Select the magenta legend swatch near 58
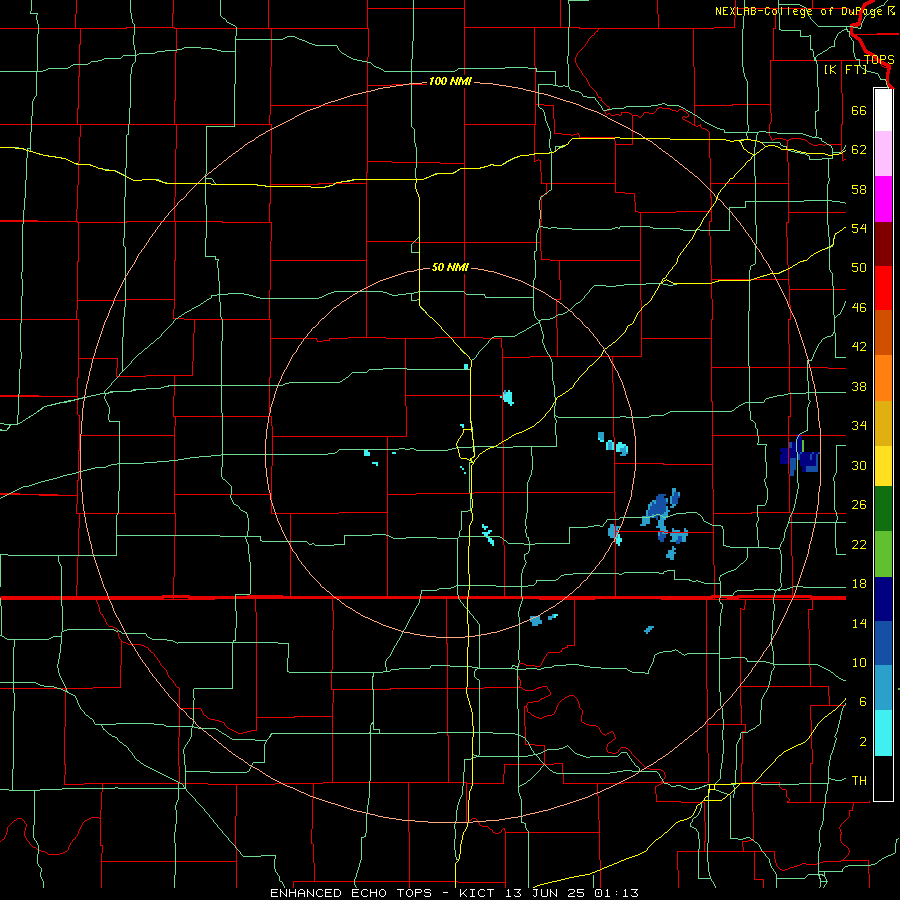Viewport: 900px width, 900px height. (x=883, y=199)
